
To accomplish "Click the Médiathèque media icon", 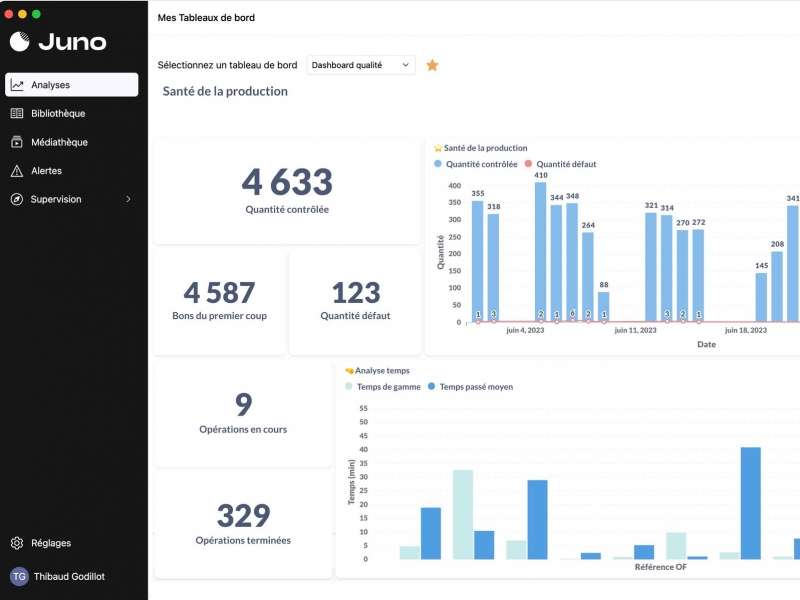I will (x=17, y=142).
